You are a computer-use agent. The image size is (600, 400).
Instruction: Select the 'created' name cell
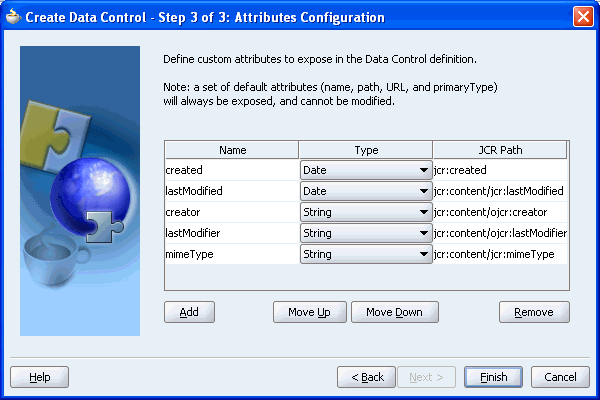click(232, 170)
